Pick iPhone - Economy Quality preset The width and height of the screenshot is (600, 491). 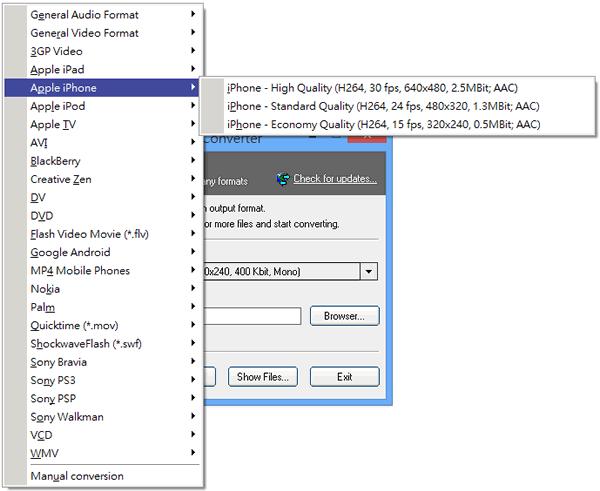pyautogui.click(x=383, y=125)
